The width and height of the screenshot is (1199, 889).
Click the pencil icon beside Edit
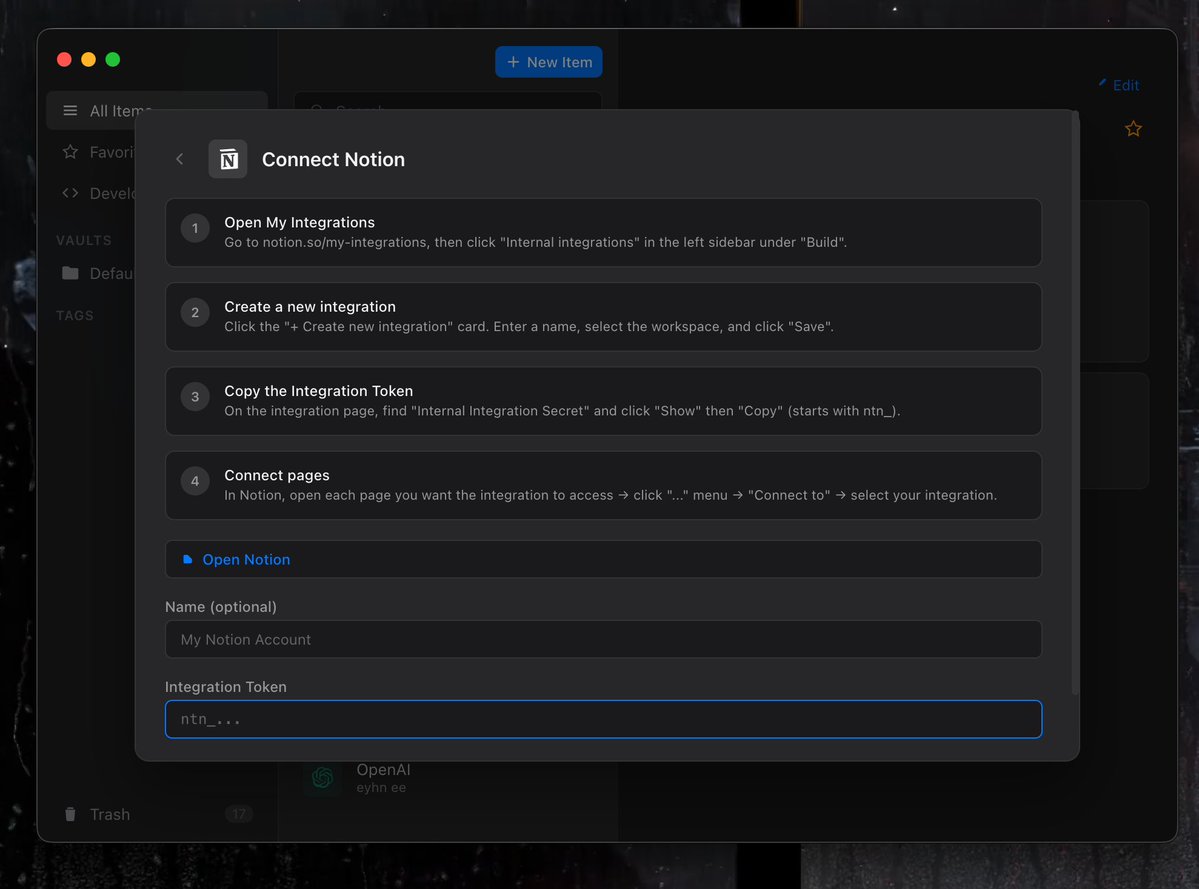pyautogui.click(x=1103, y=83)
